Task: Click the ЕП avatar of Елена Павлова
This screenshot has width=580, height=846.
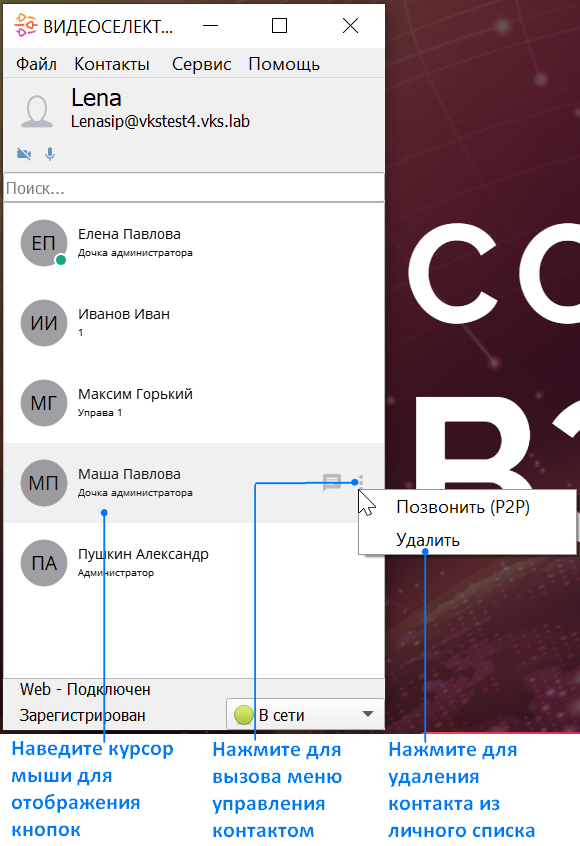Action: [x=44, y=243]
